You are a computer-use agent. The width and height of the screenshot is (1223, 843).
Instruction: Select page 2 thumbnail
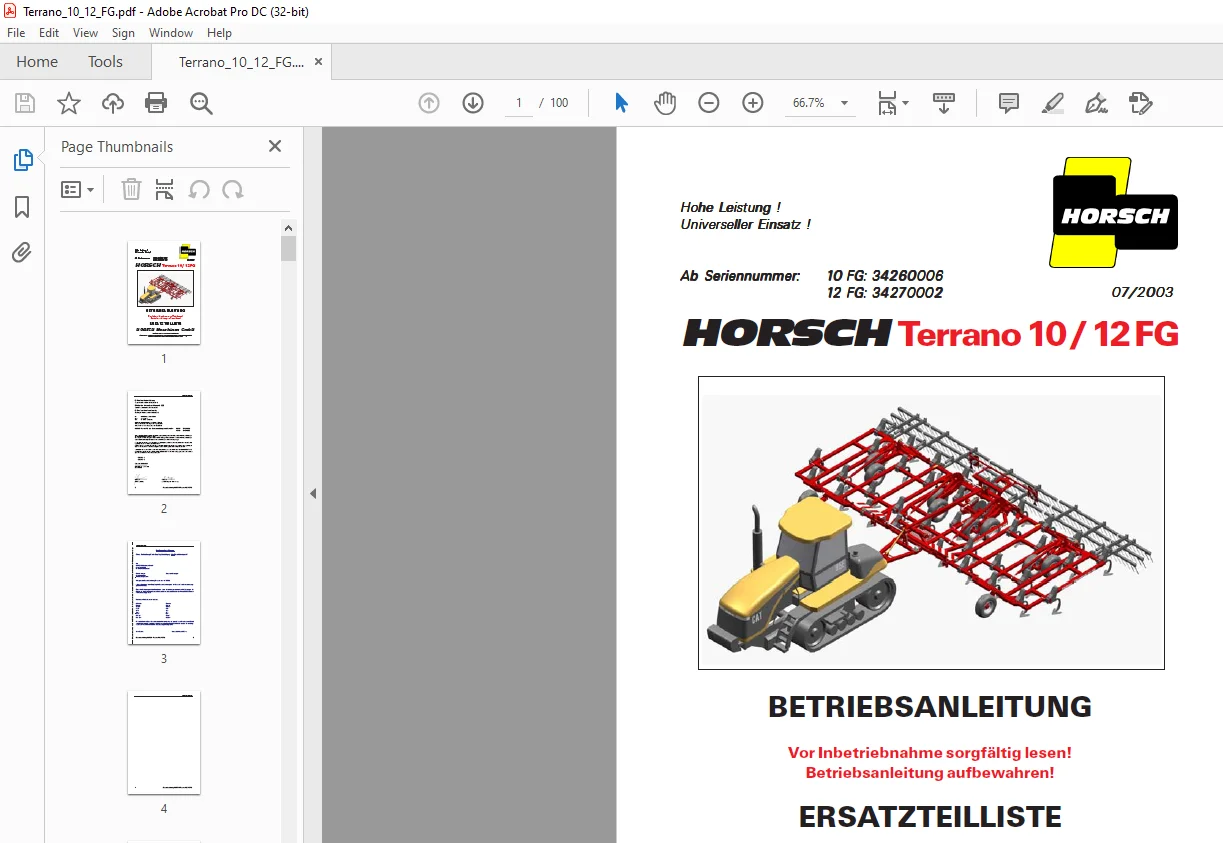pos(164,442)
